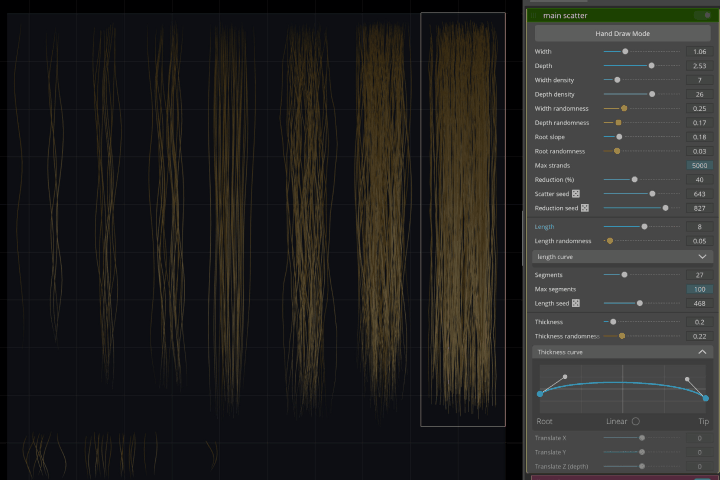Click the Max strands field showing 5000

[x=699, y=165]
